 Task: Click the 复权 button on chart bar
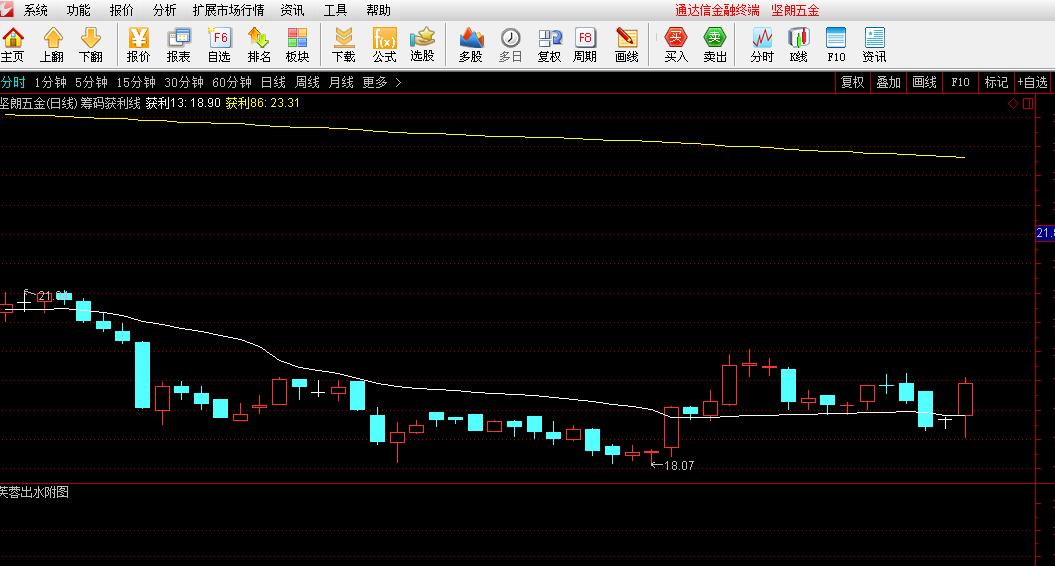[x=852, y=82]
